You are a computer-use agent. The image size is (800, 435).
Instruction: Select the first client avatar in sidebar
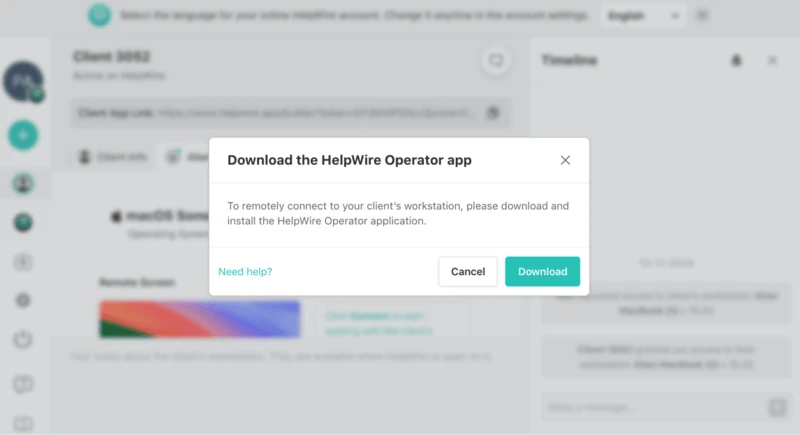(x=23, y=184)
